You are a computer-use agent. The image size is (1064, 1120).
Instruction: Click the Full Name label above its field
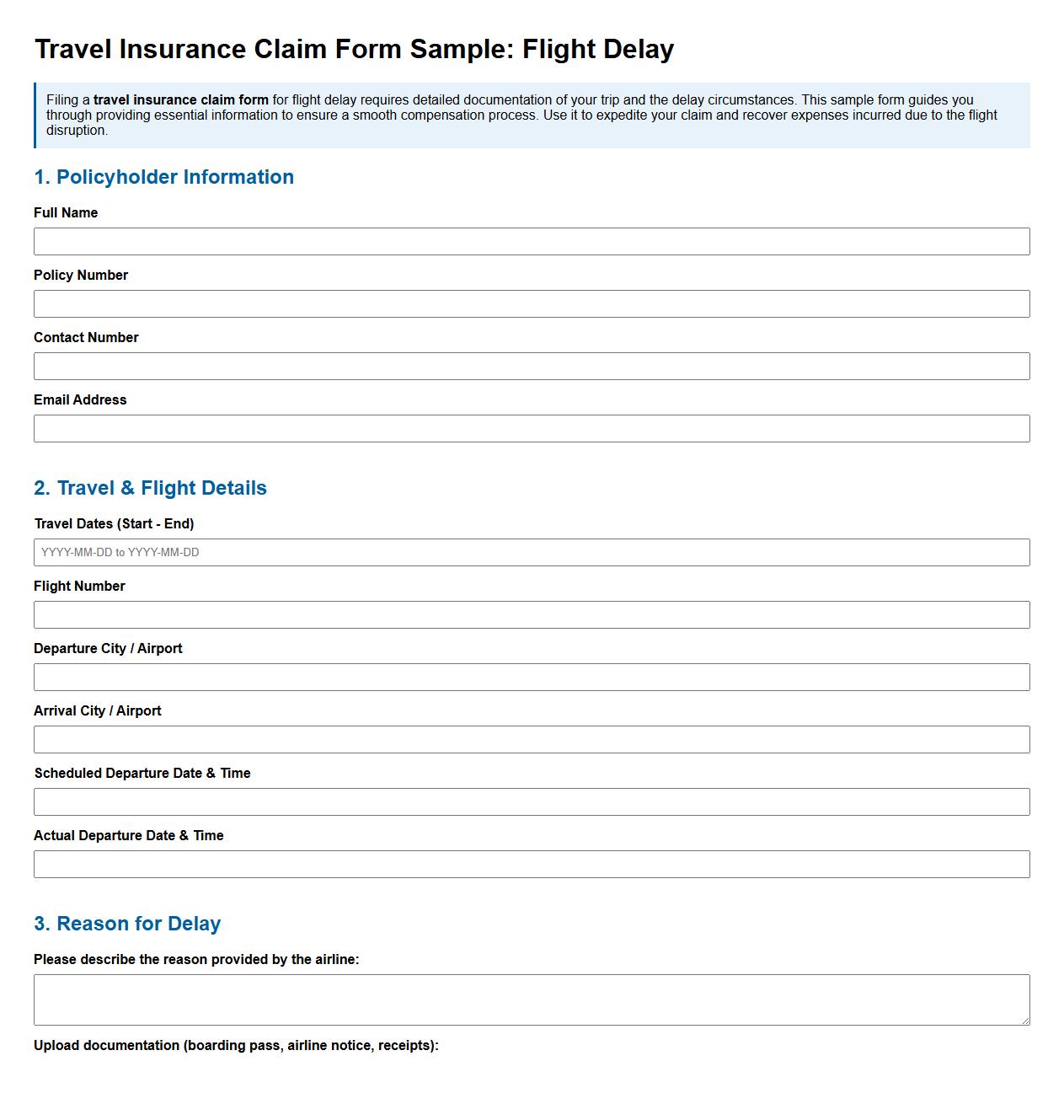tap(65, 212)
